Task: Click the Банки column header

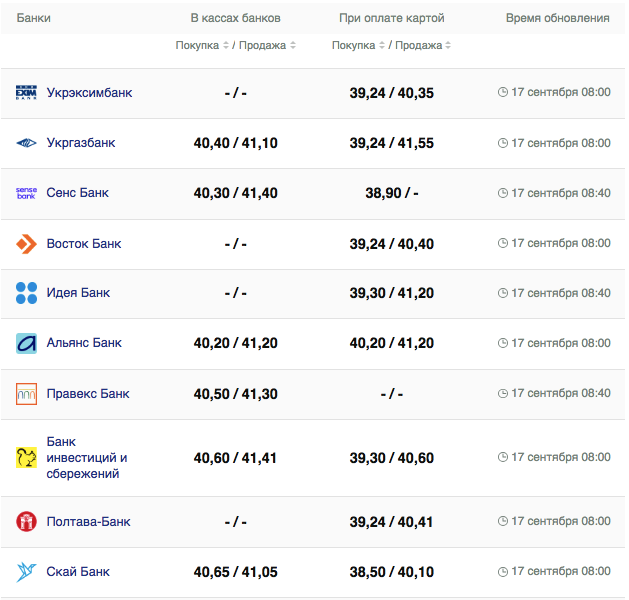Action: [x=34, y=18]
